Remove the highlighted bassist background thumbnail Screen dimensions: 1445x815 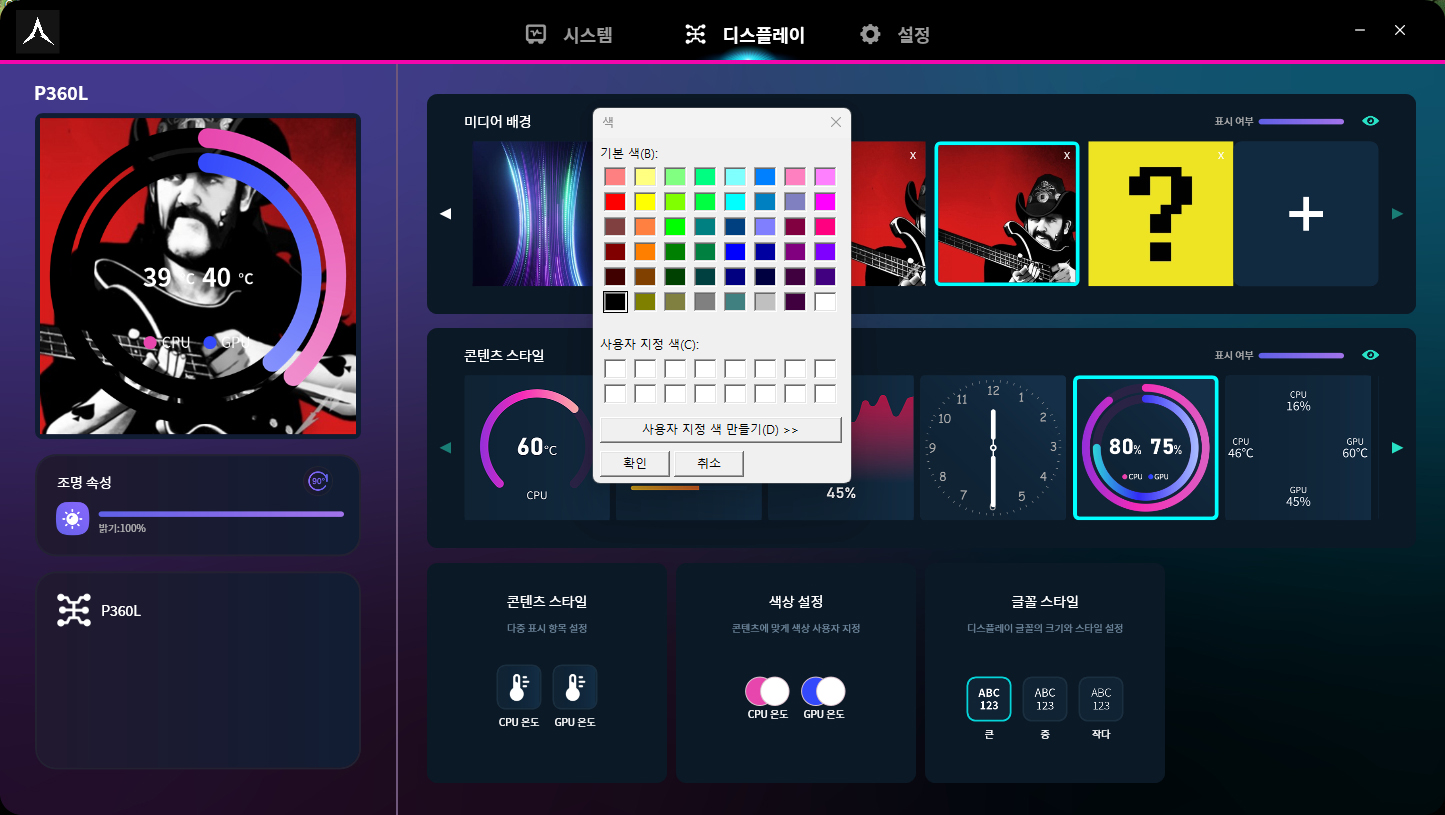coord(1067,155)
